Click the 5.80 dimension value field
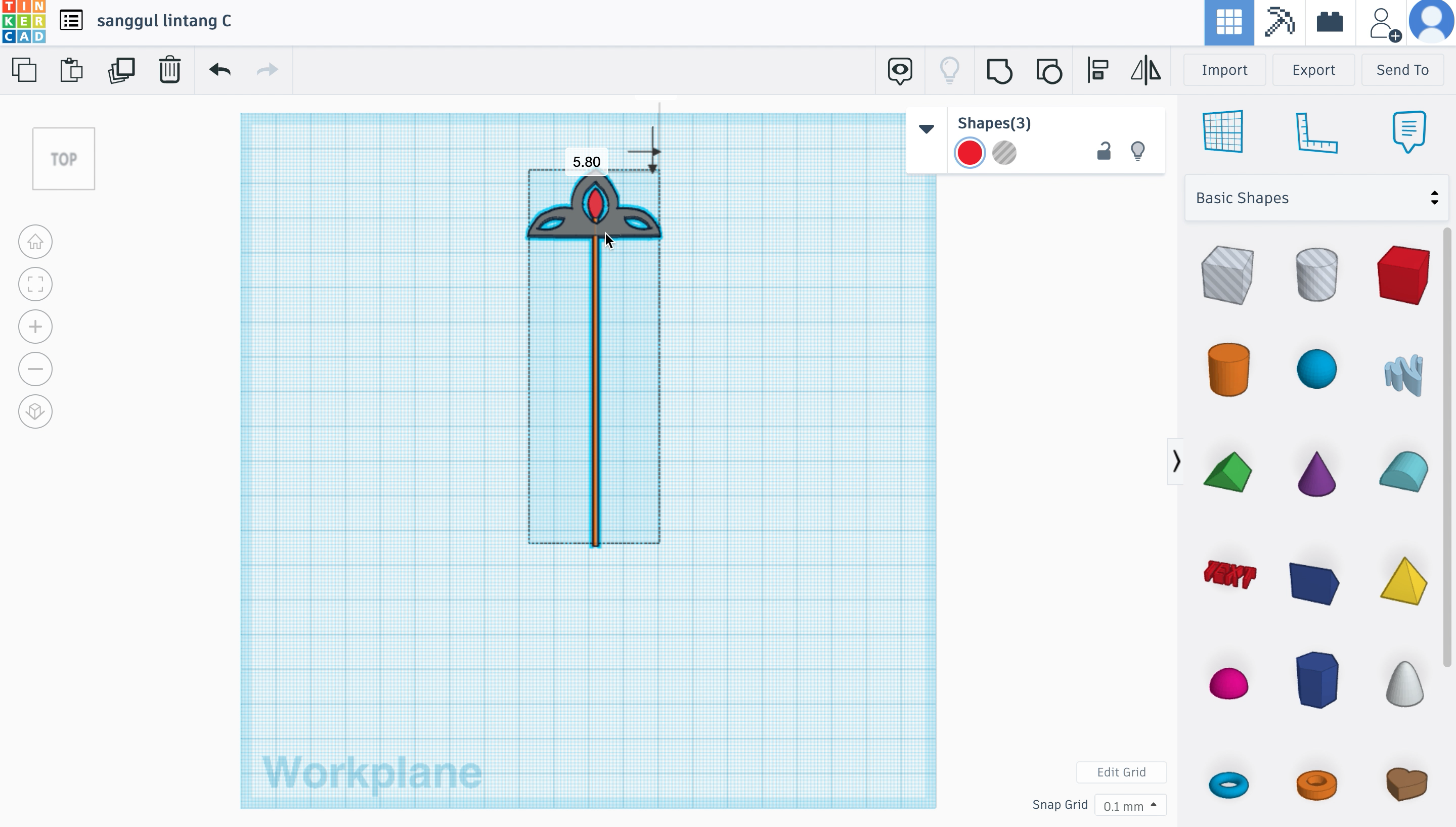Screen dimensions: 1456x827 (586, 162)
